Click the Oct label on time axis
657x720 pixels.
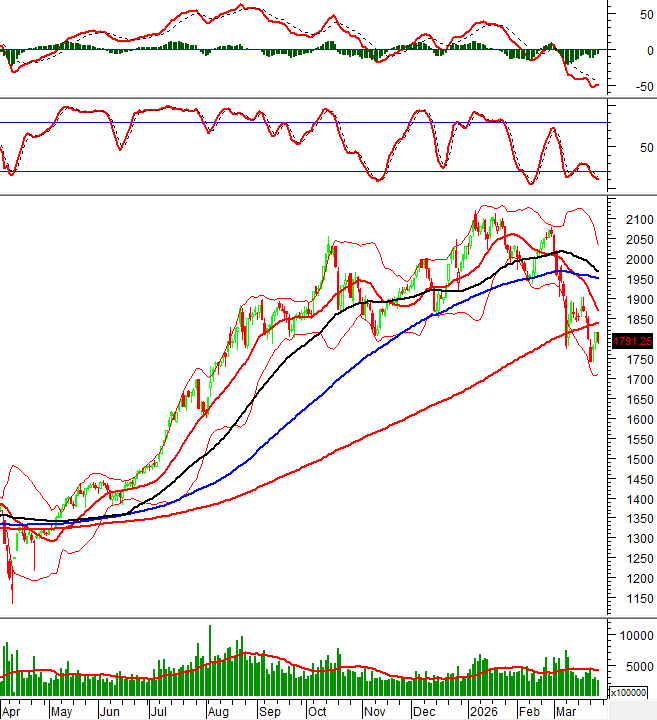point(317,712)
